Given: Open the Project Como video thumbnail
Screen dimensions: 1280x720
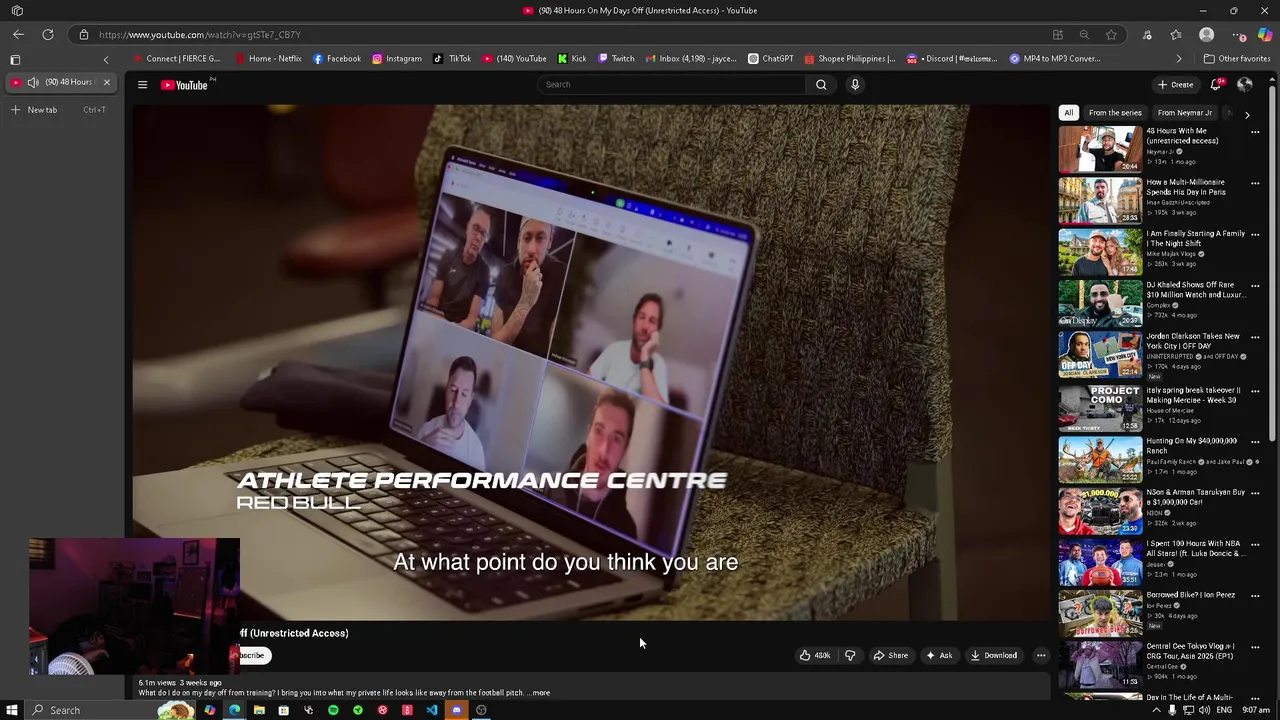Looking at the screenshot, I should tap(1100, 407).
